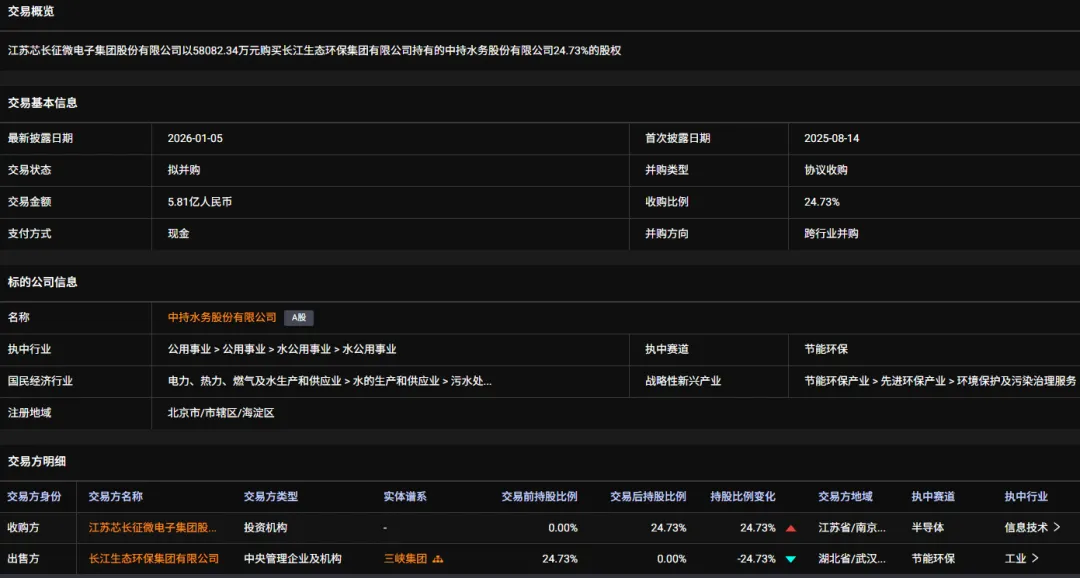Select the 交易方地域 column header
The height and width of the screenshot is (578, 1080).
845,497
